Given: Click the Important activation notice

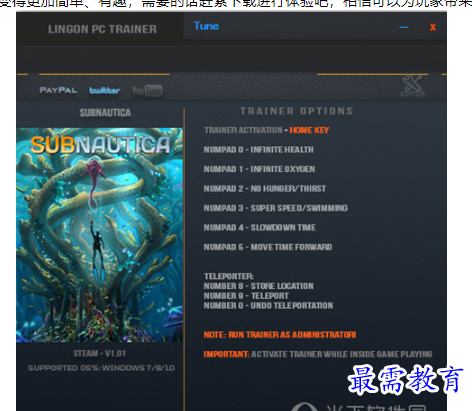Looking at the screenshot, I should coord(318,354).
